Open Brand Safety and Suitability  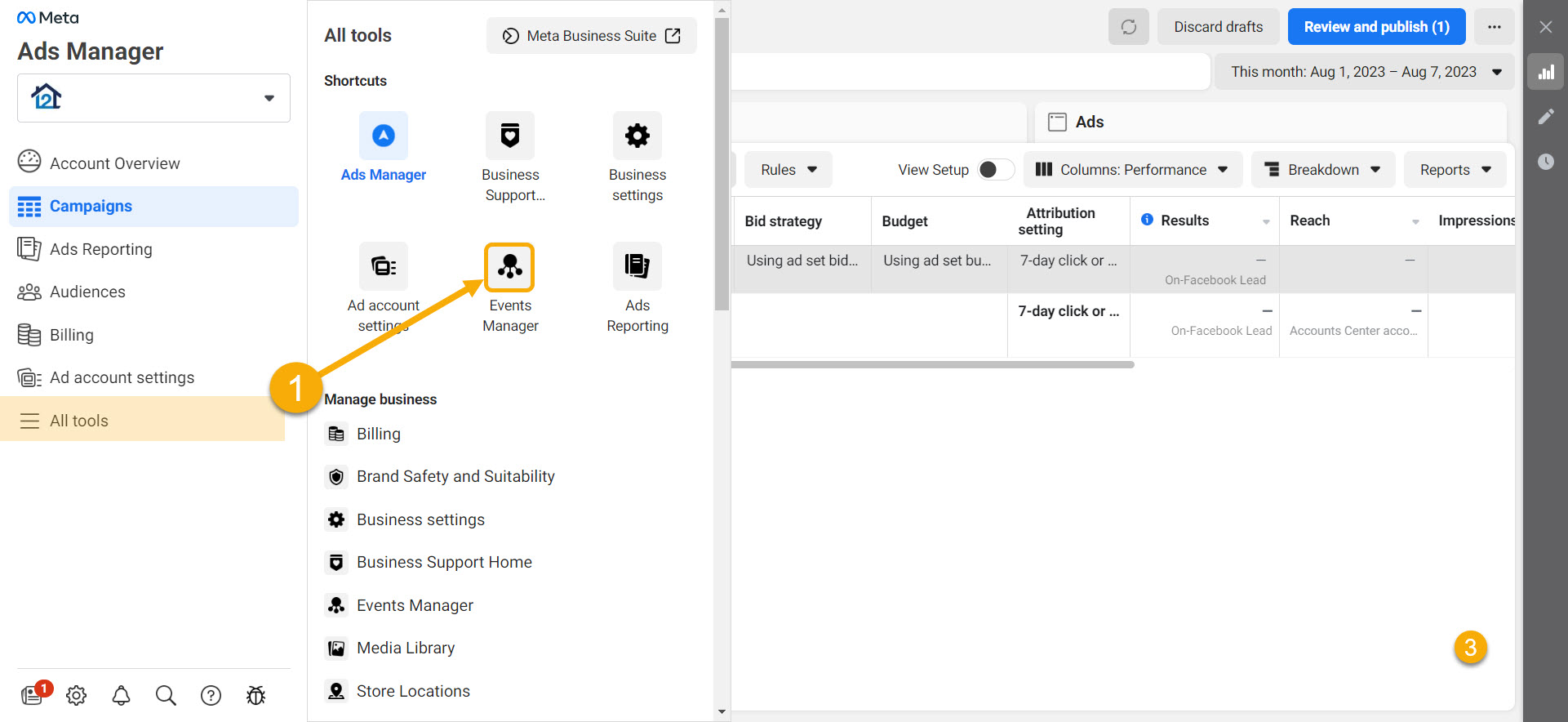click(440, 476)
